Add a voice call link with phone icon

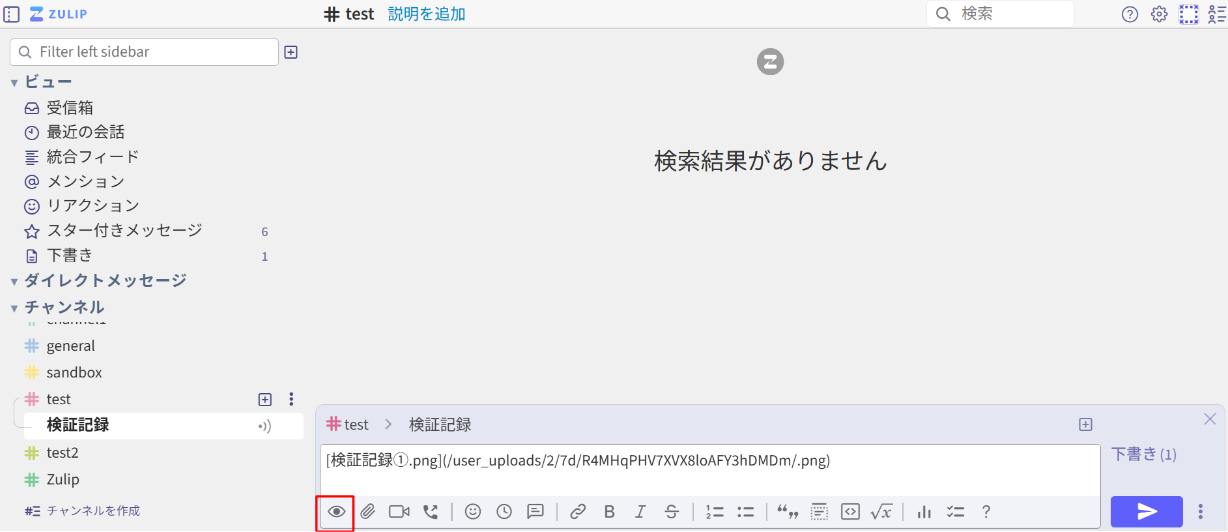pos(430,512)
